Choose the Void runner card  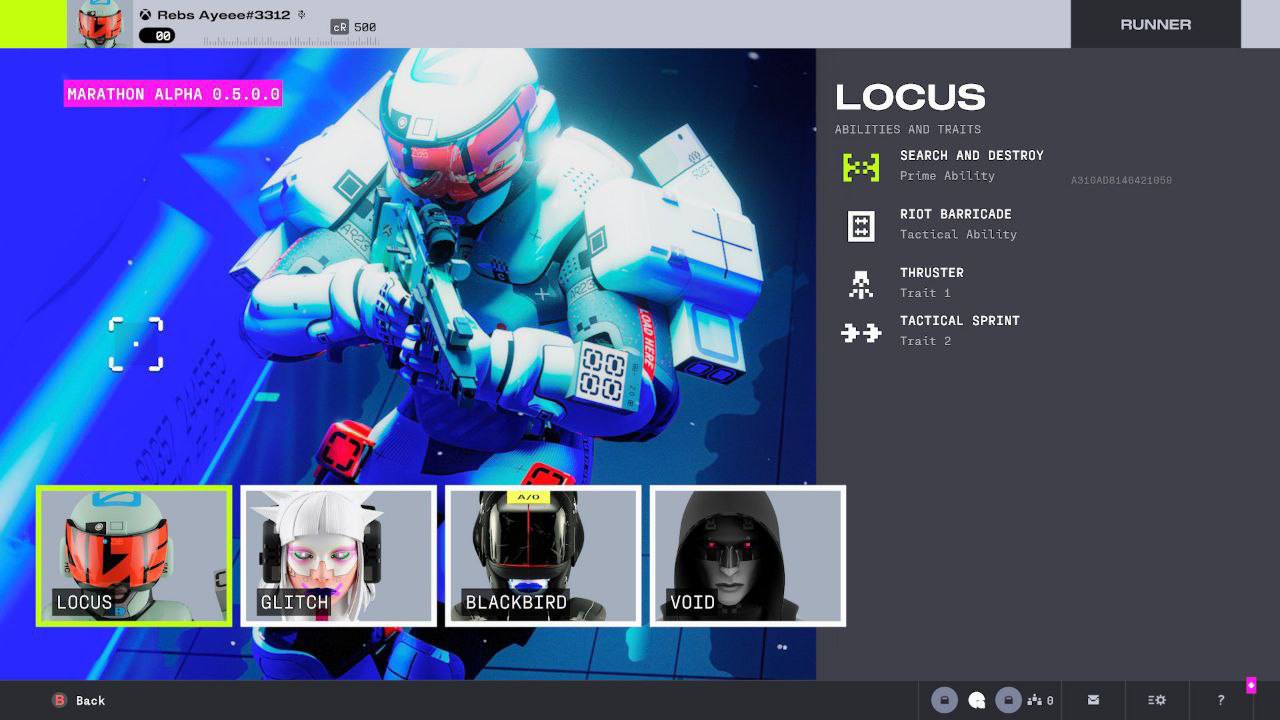tap(748, 556)
